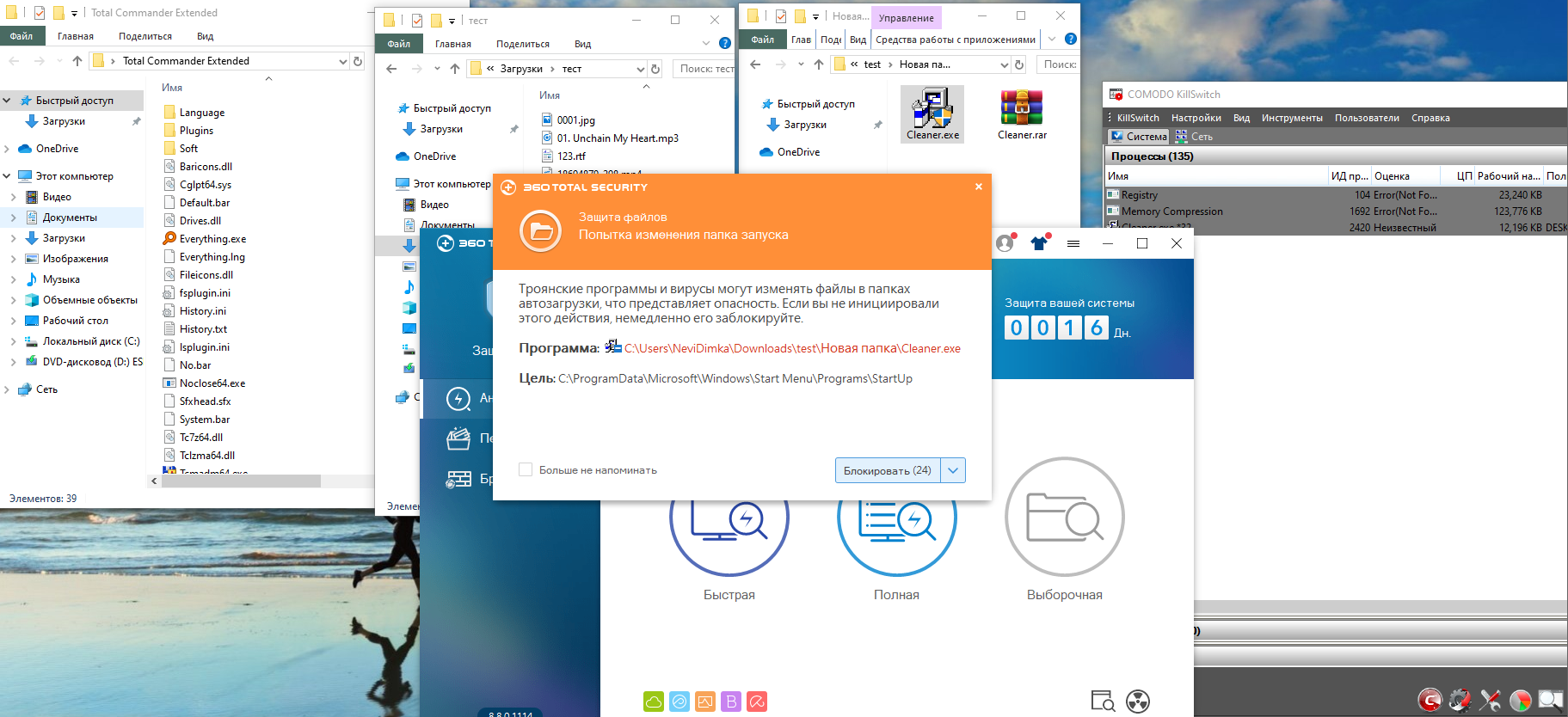The width and height of the screenshot is (1568, 717).
Task: Open address dropdown in the тест explorer window
Action: pos(640,69)
